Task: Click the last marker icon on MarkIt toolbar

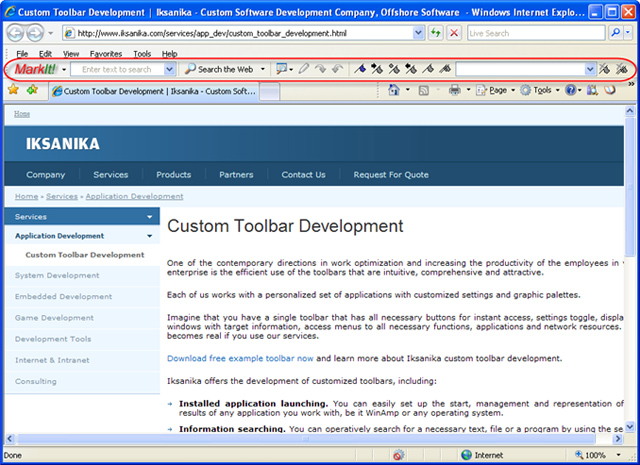Action: (622, 69)
